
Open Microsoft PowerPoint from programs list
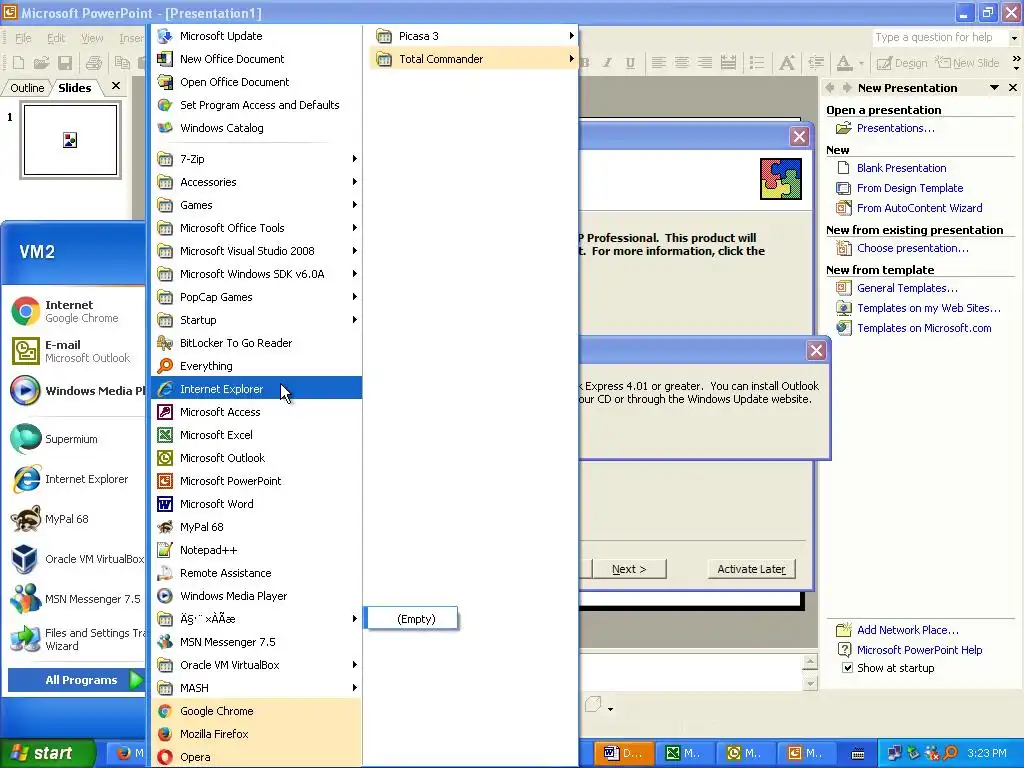(x=256, y=481)
